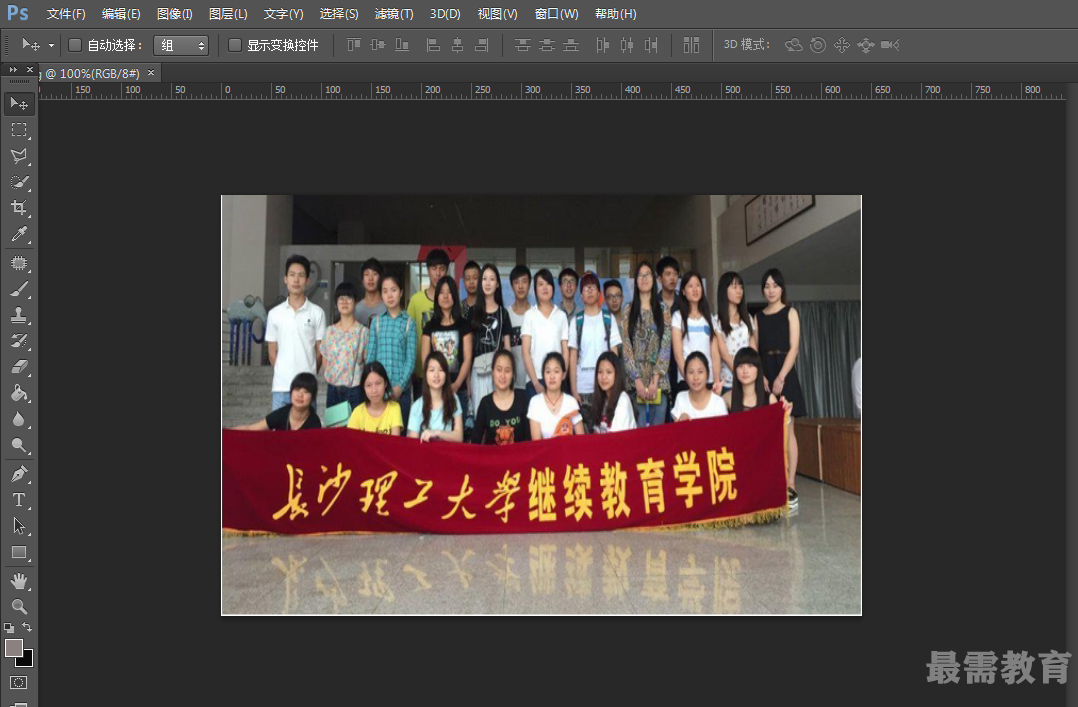Activate the Pen tool
Image resolution: width=1078 pixels, height=707 pixels.
(19, 474)
